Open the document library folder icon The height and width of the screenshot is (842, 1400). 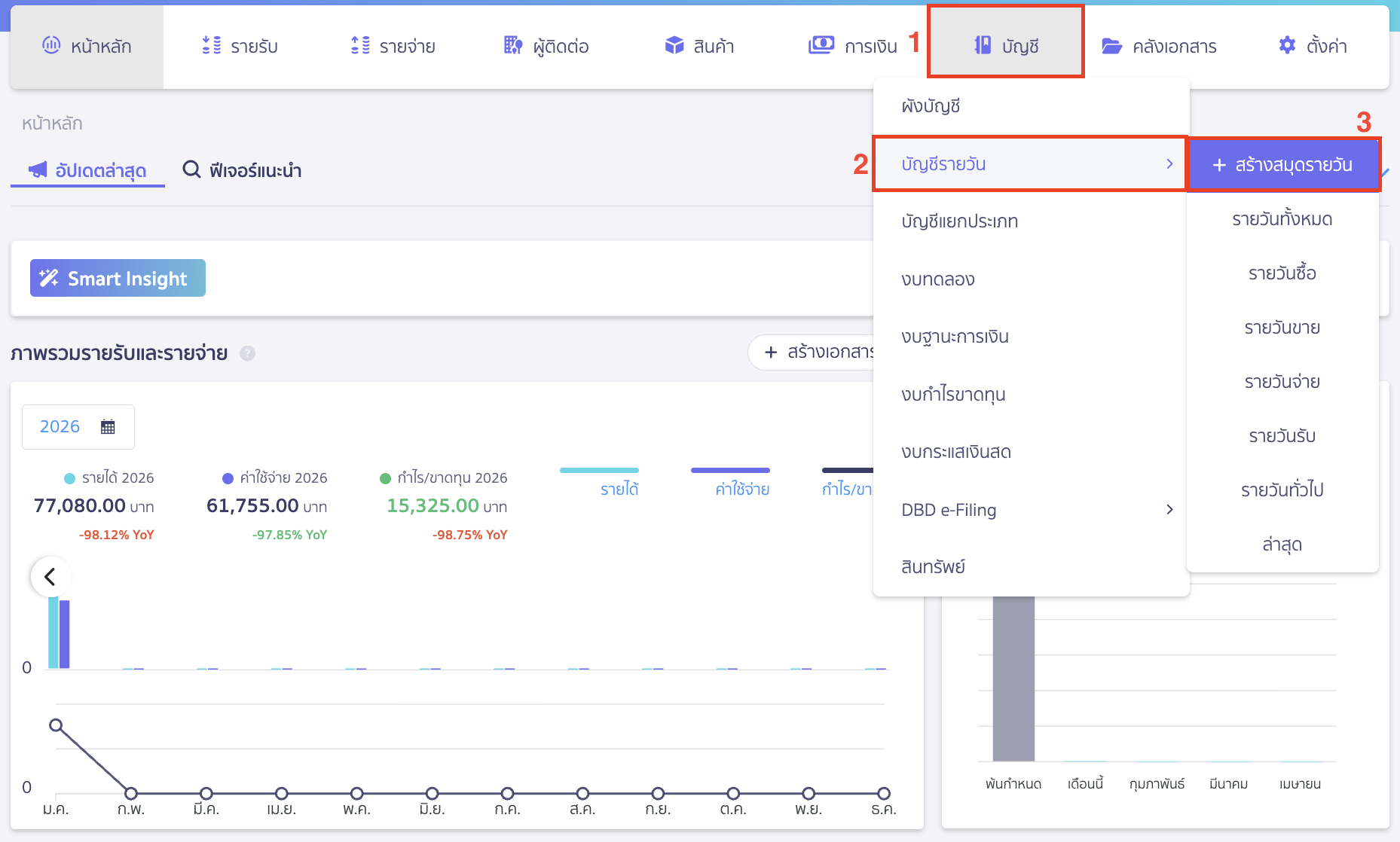pyautogui.click(x=1111, y=47)
